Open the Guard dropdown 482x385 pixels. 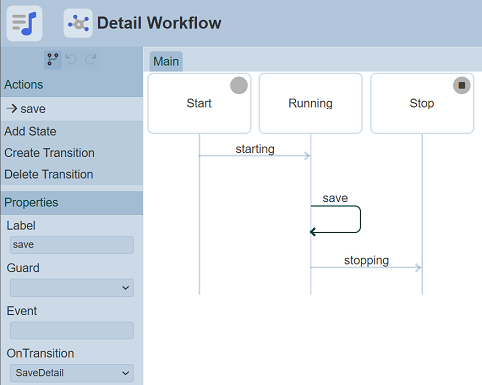72,288
